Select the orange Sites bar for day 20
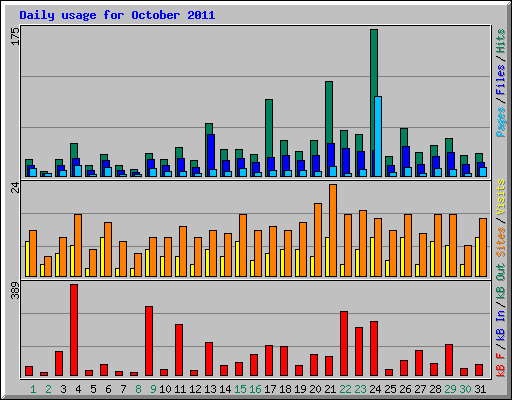The width and height of the screenshot is (512, 400). tap(318, 240)
